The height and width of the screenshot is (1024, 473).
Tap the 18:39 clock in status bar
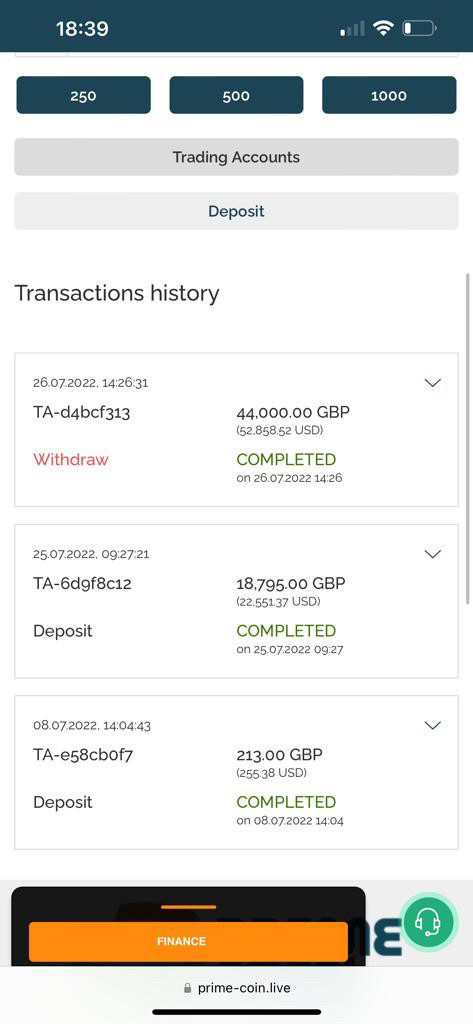(82, 29)
